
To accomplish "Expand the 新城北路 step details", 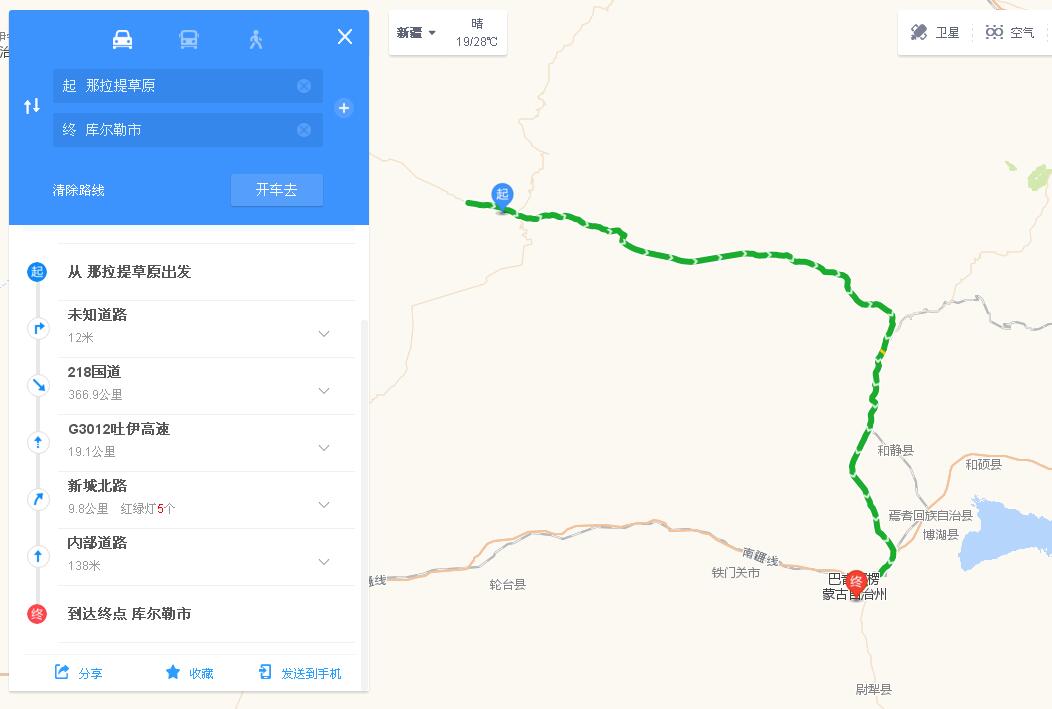I will click(x=324, y=504).
